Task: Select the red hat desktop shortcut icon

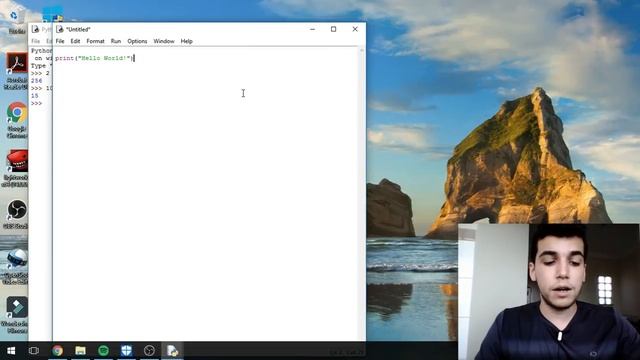Action: click(16, 168)
